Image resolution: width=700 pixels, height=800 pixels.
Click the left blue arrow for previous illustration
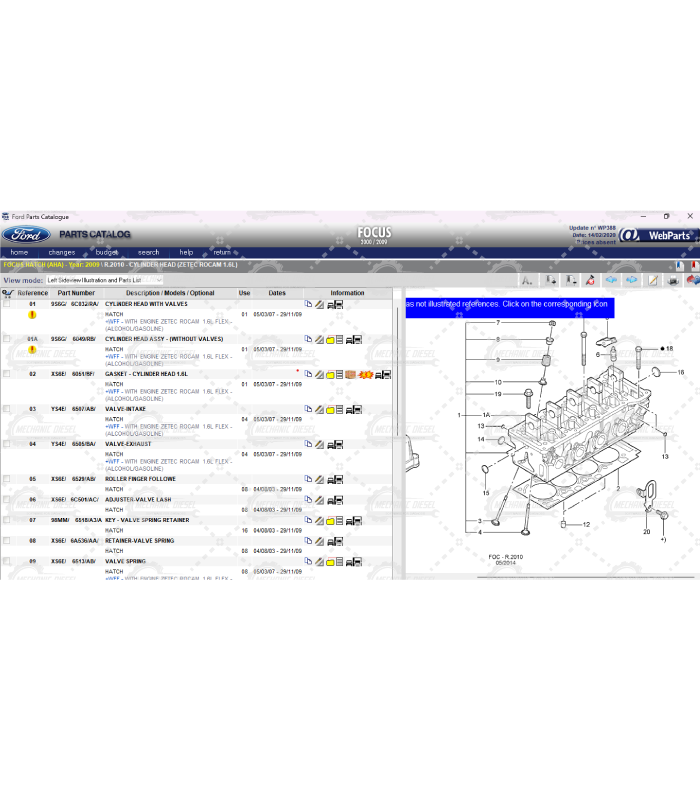coord(611,281)
